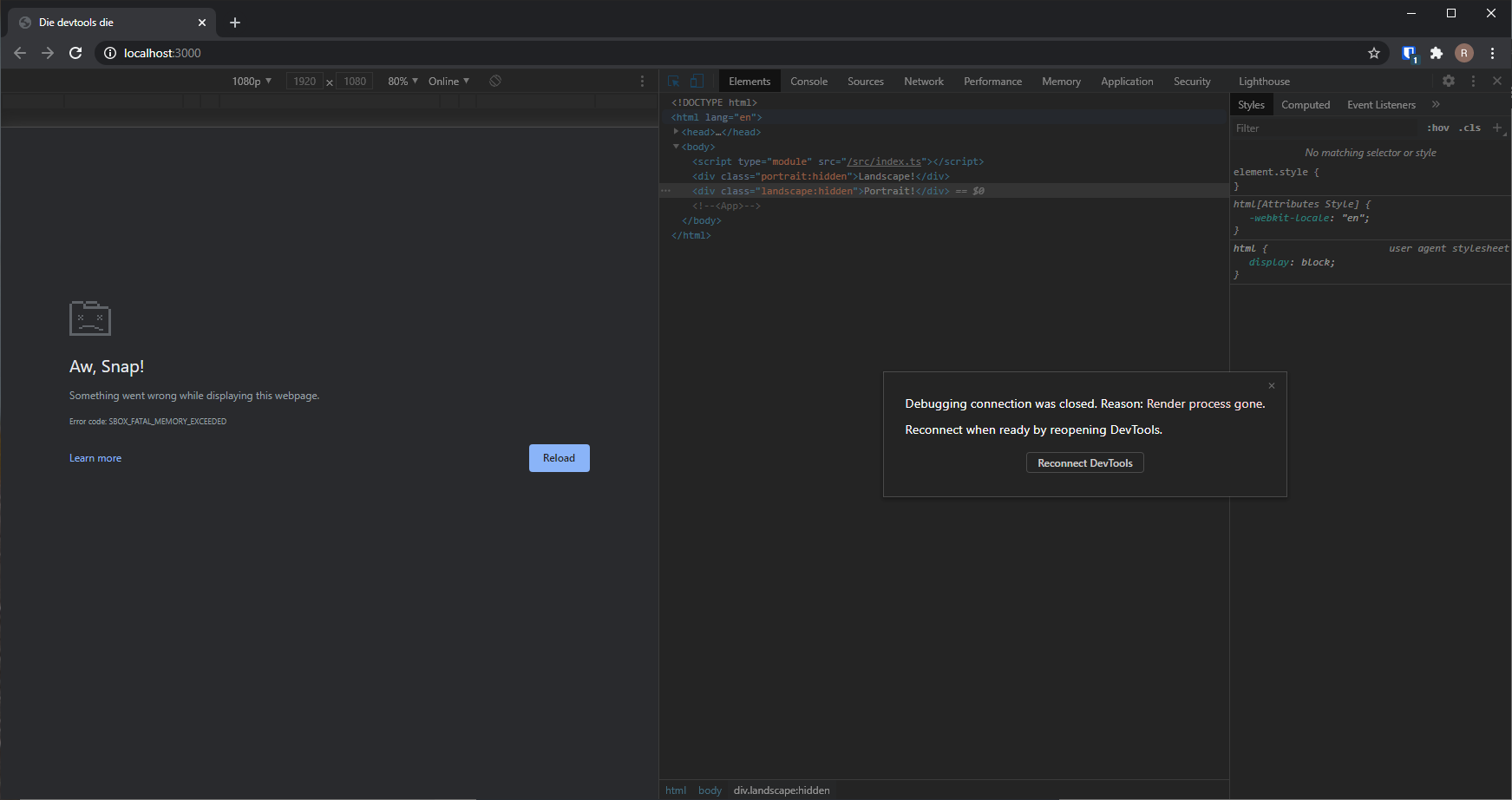The image size is (1512, 800).
Task: Click the viewport width field showing 1920
Action: pyautogui.click(x=305, y=81)
